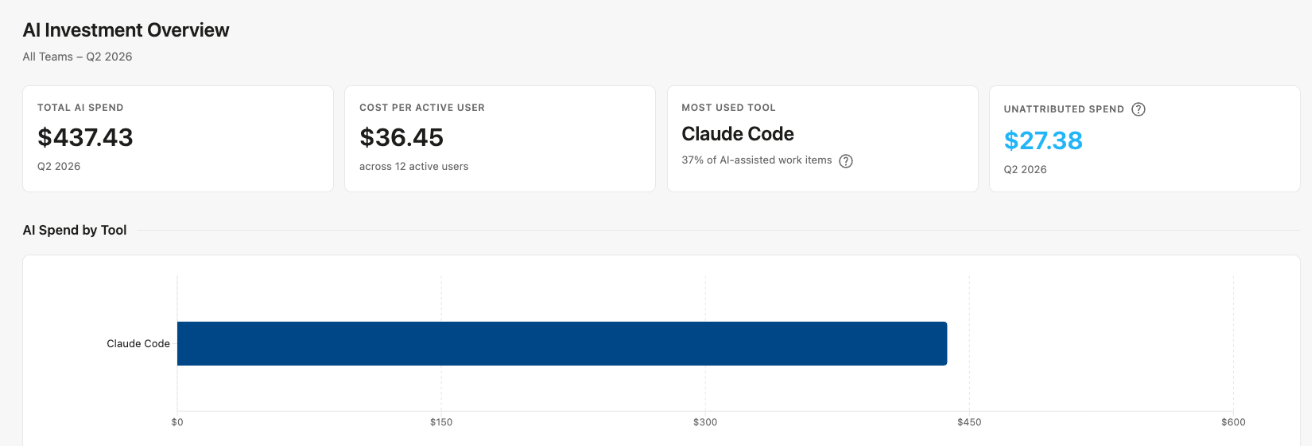This screenshot has width=1312, height=446.
Task: Click the AI Investment Overview title
Action: point(126,30)
